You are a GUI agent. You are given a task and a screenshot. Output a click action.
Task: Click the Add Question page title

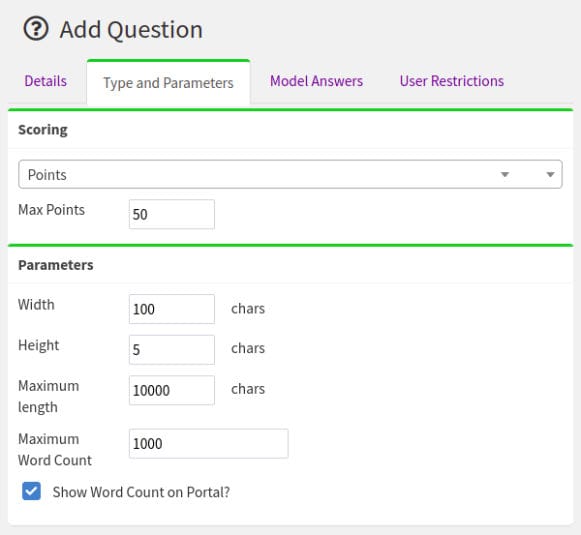(131, 29)
